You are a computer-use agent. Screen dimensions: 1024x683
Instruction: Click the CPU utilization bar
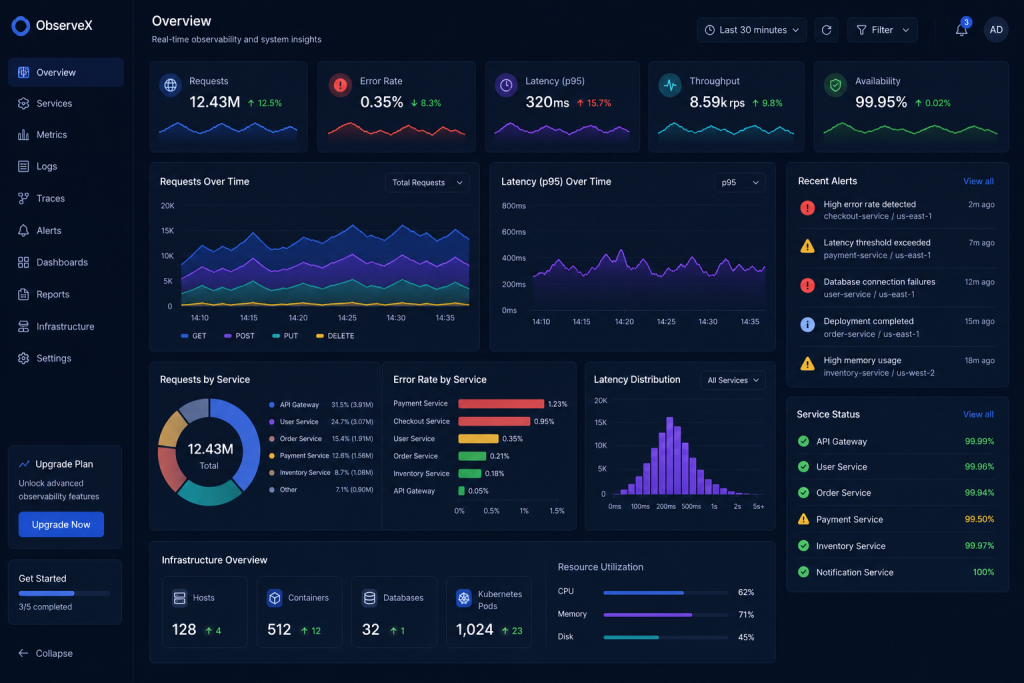(665, 593)
